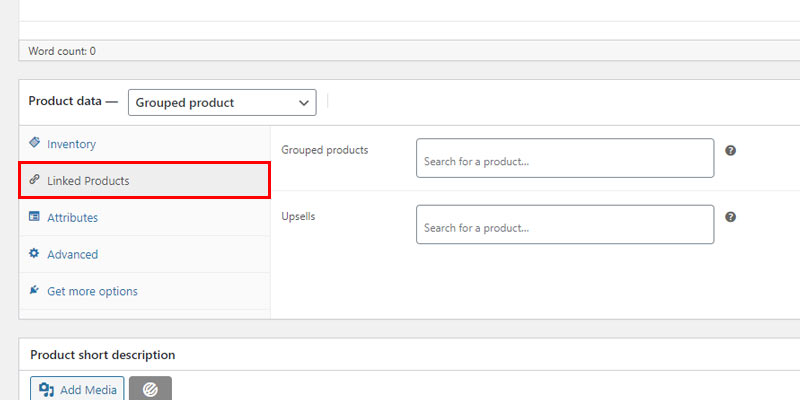Screen dimensions: 800x400
Task: Click the Add Media button
Action: [77, 389]
